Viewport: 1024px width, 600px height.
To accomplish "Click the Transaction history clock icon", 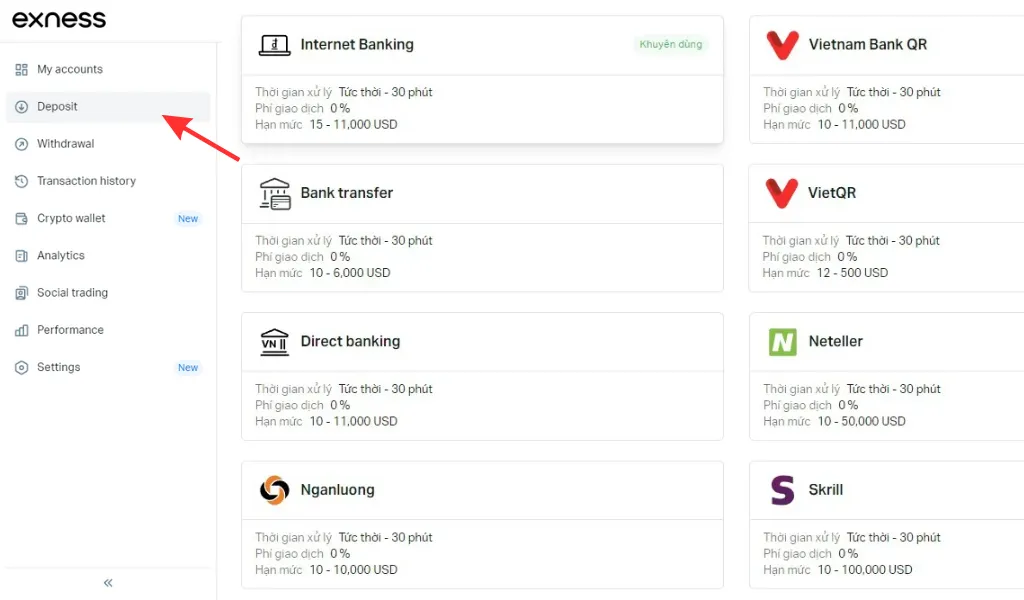I will click(22, 181).
